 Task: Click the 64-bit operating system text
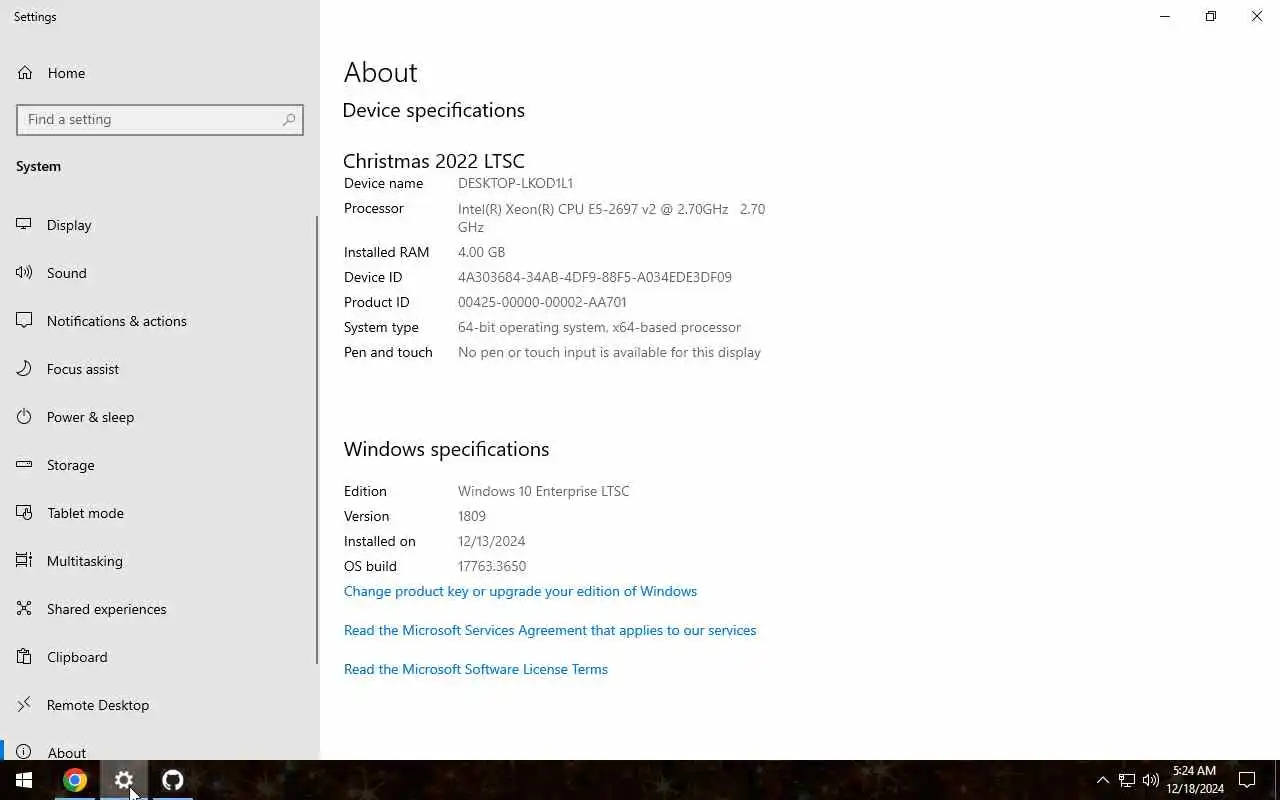(x=599, y=327)
